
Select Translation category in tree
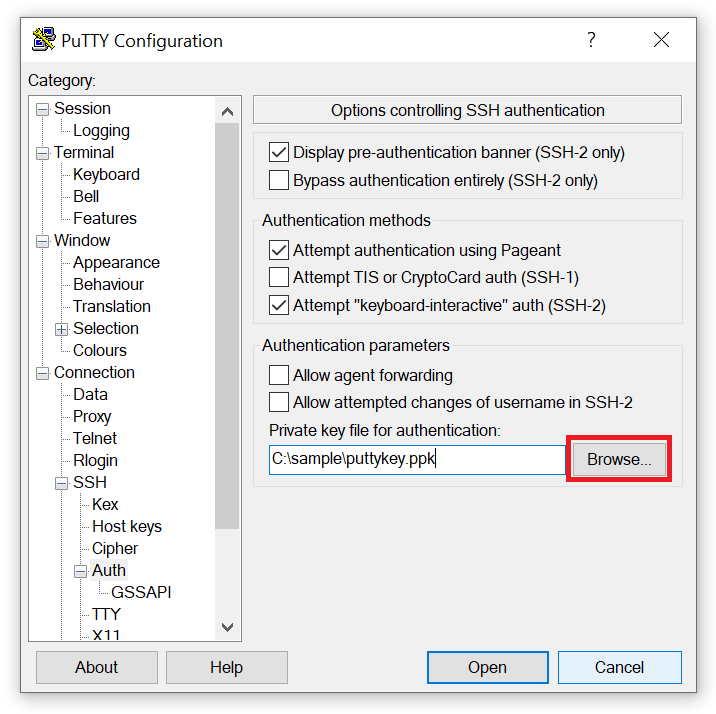tap(112, 306)
